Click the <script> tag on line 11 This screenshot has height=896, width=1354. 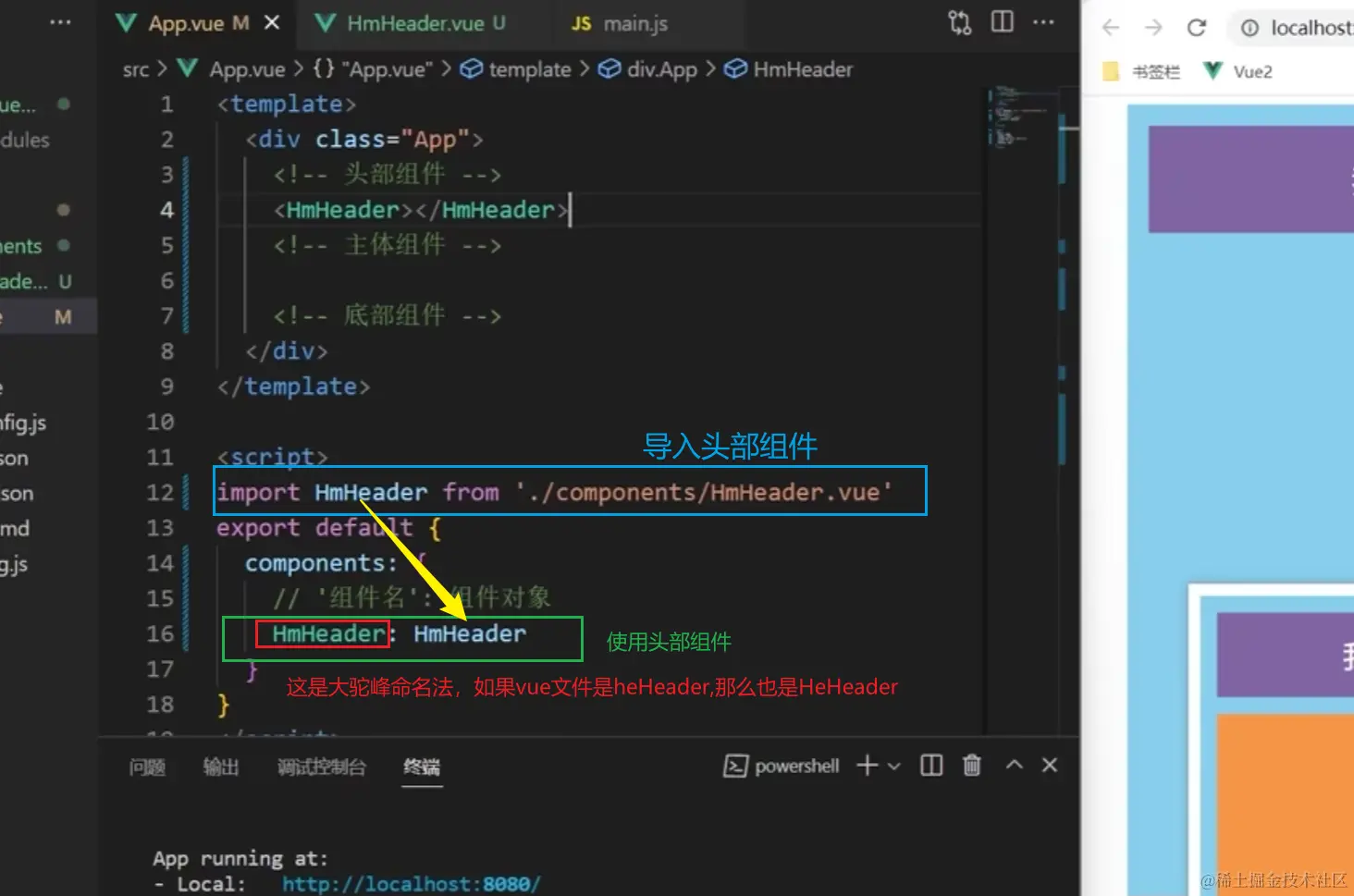[272, 457]
